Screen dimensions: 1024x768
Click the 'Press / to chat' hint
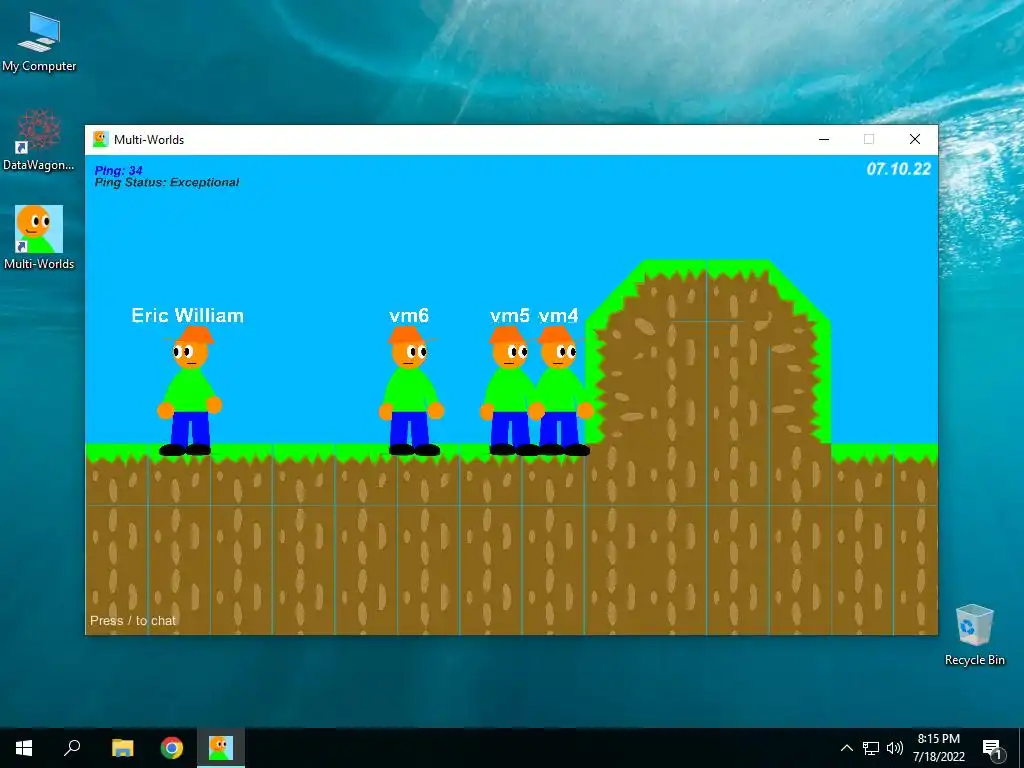133,620
